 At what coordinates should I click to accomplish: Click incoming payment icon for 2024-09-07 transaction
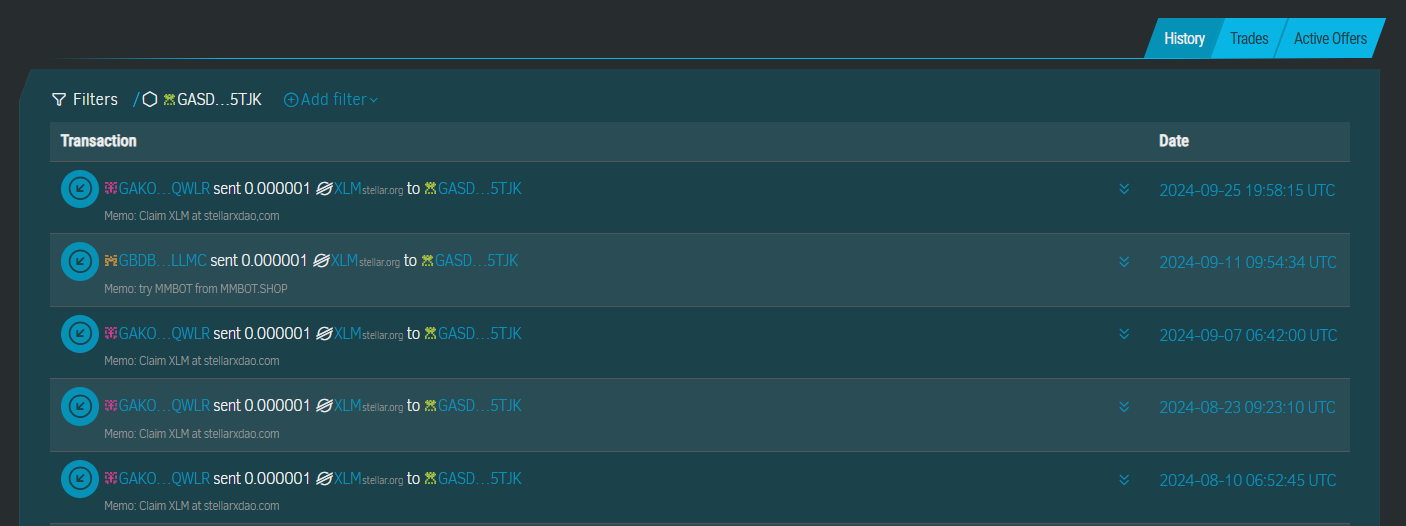click(x=80, y=334)
